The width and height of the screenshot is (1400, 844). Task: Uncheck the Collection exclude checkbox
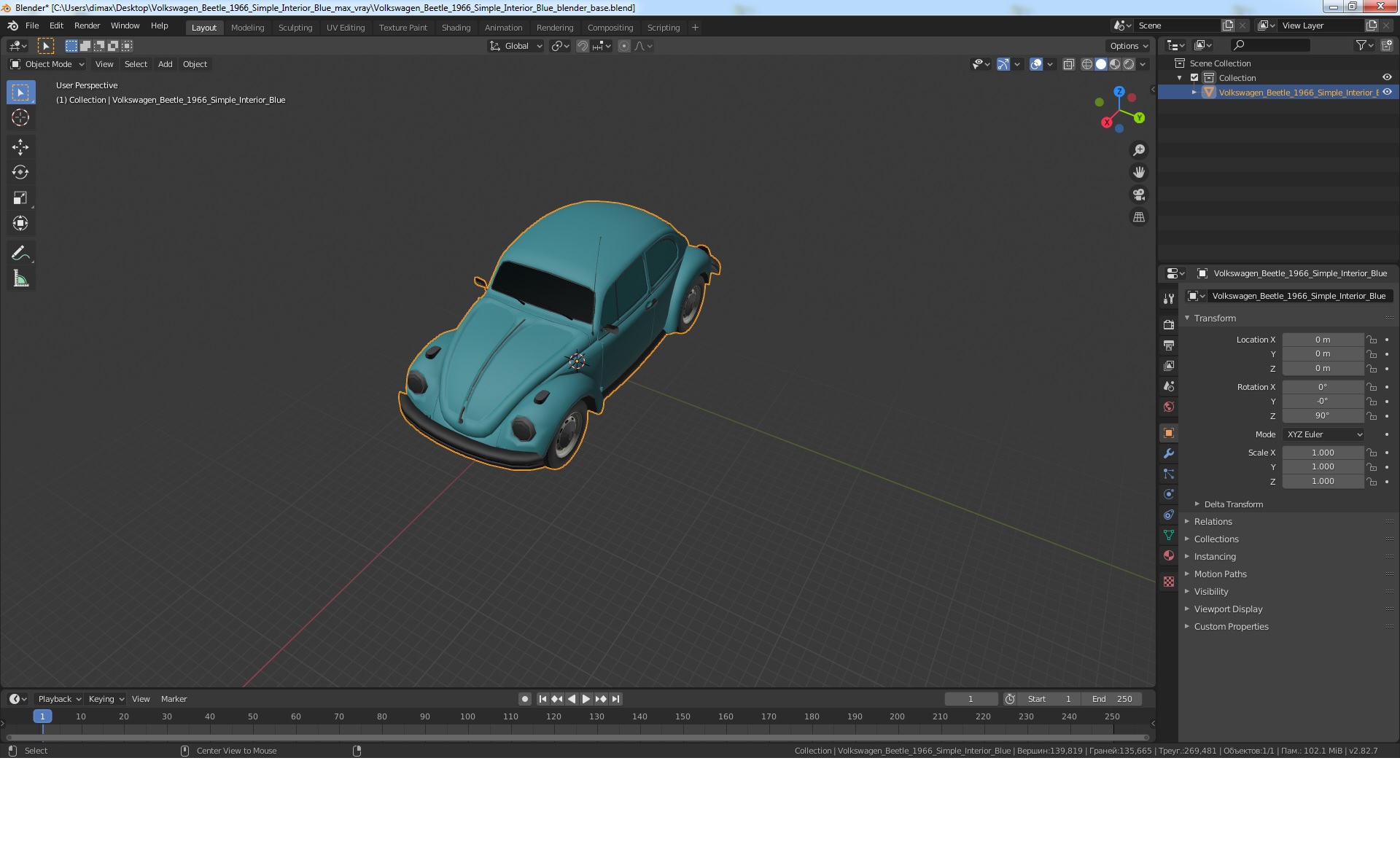(1194, 78)
